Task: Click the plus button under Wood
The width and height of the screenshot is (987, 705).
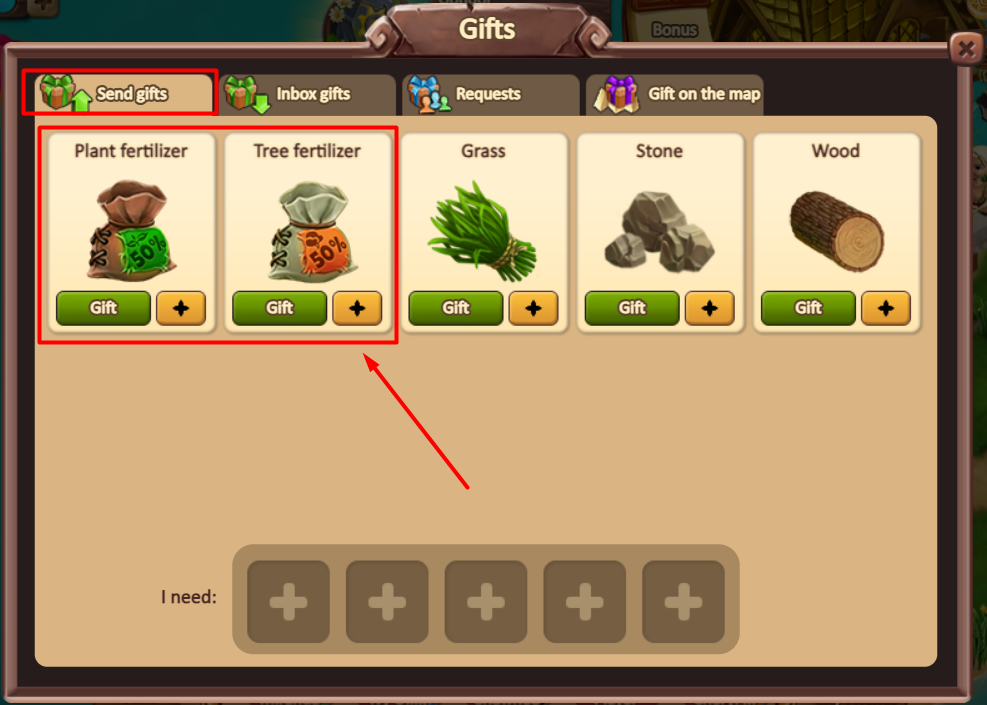Action: coord(886,308)
